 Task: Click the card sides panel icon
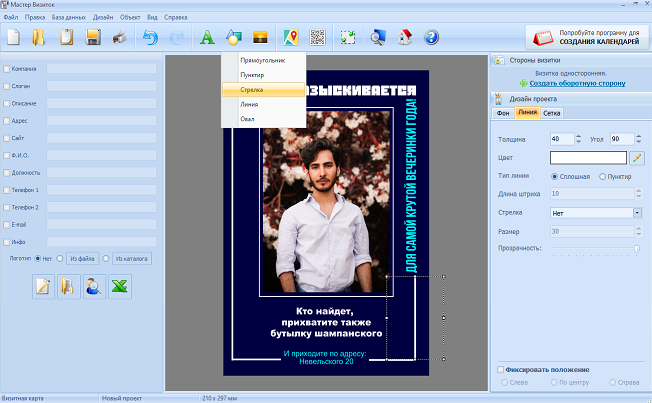499,60
